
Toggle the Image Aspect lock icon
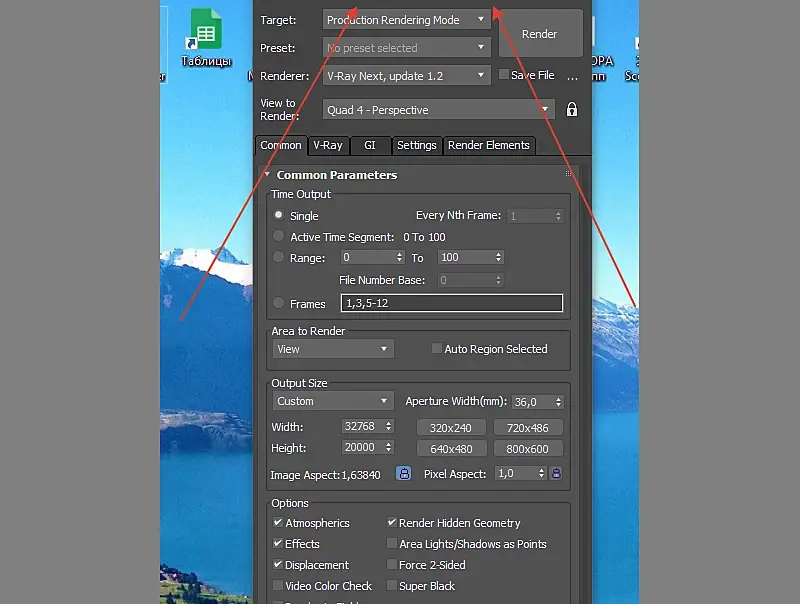coord(404,473)
